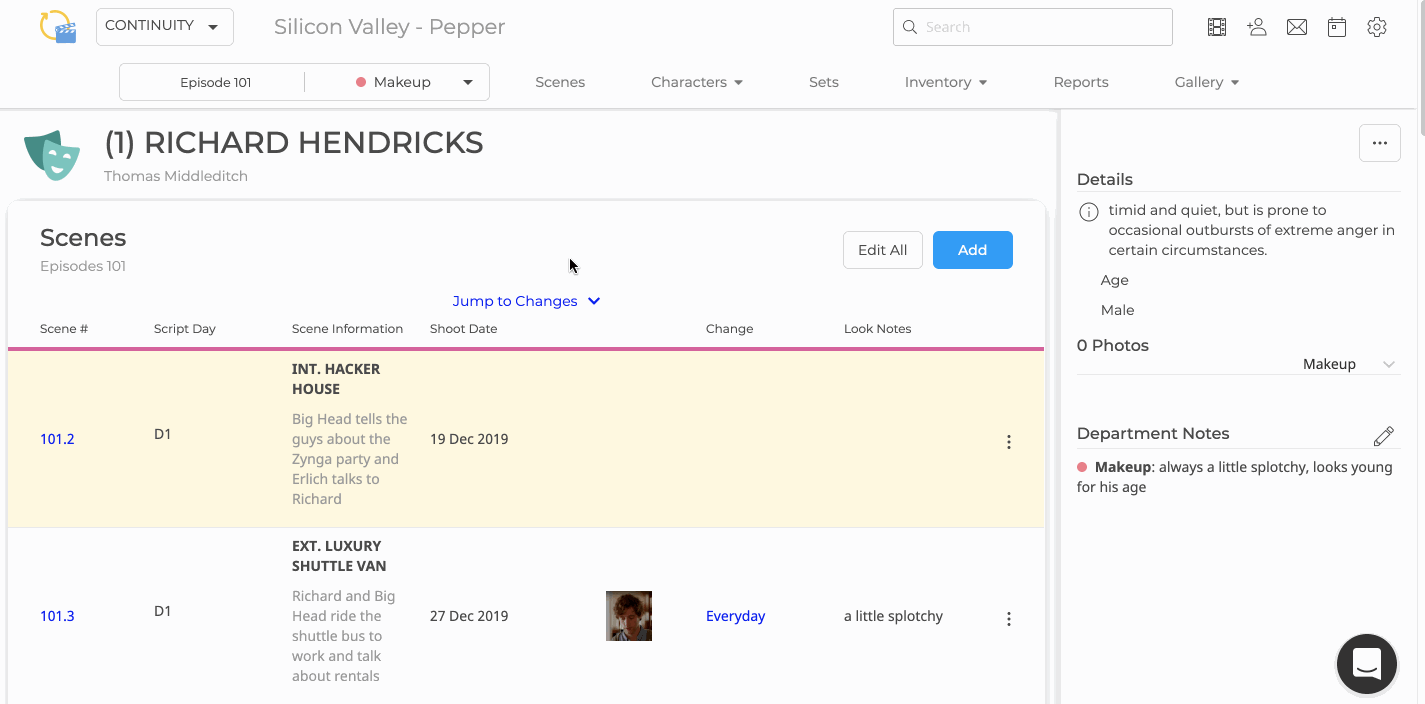Open scene 101.3 link
This screenshot has height=704, width=1425.
click(57, 616)
